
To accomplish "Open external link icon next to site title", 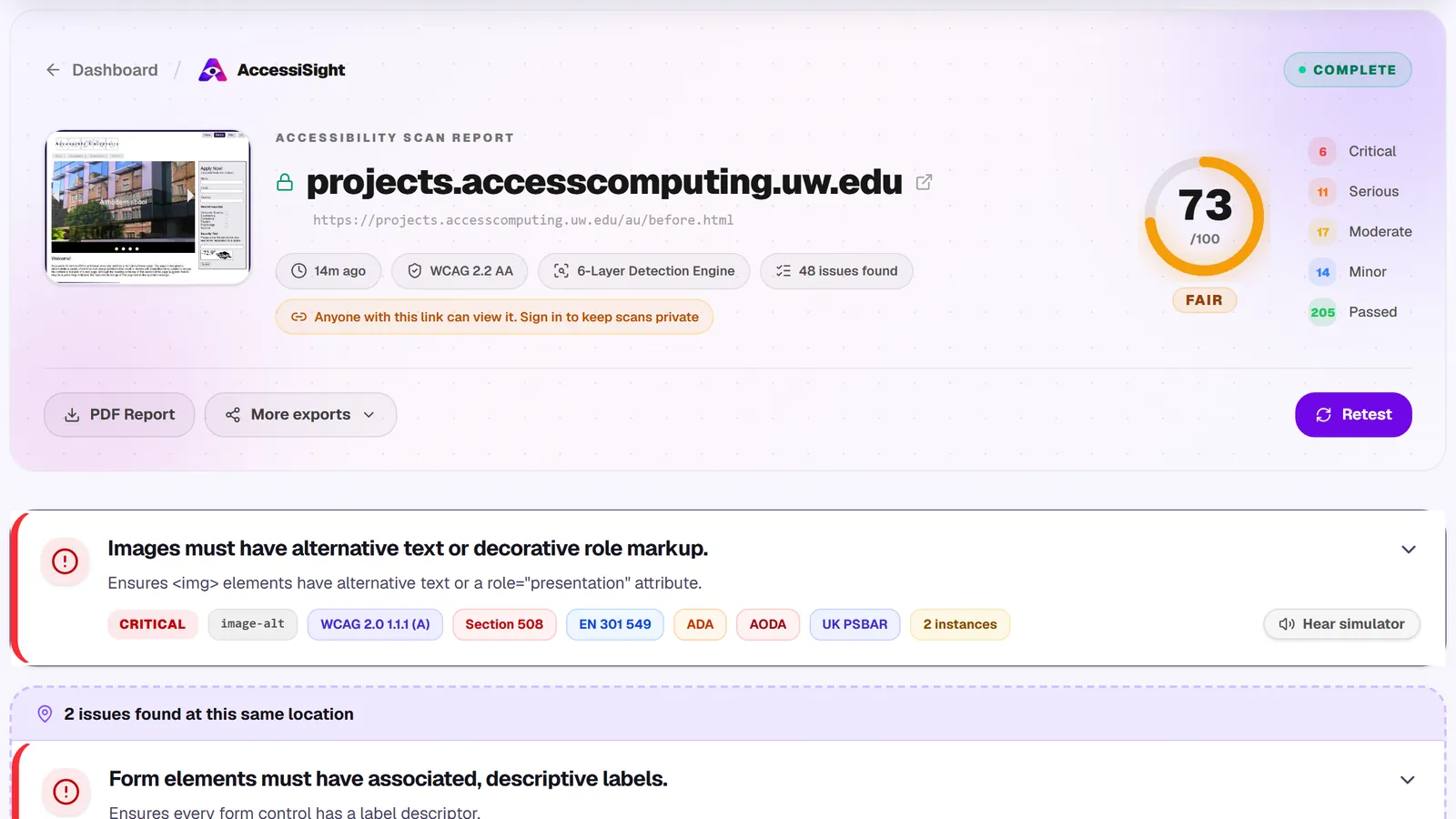I will [x=924, y=182].
